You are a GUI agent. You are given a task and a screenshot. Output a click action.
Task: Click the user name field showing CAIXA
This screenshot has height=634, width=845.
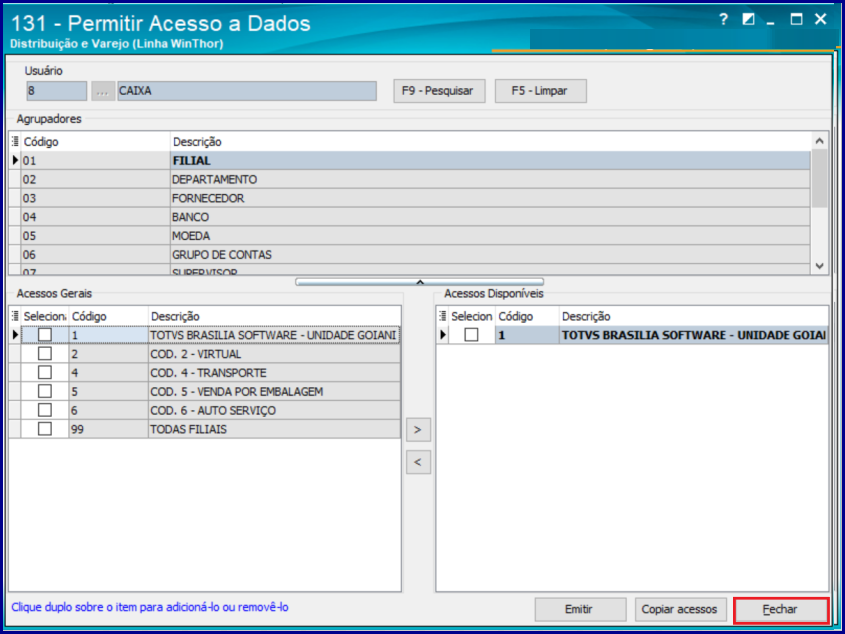pos(247,91)
